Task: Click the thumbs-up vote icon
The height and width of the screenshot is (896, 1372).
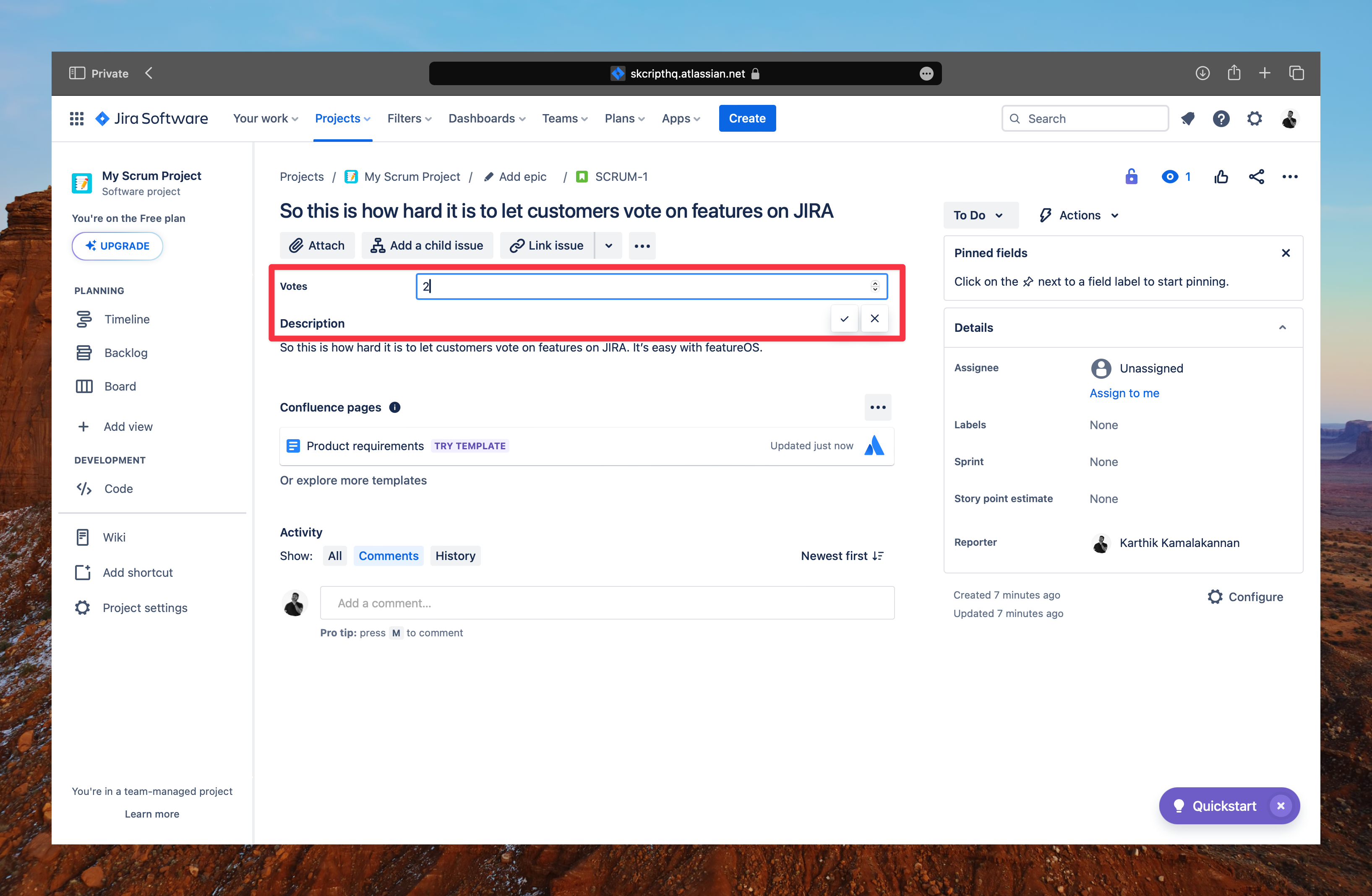Action: (x=1221, y=176)
